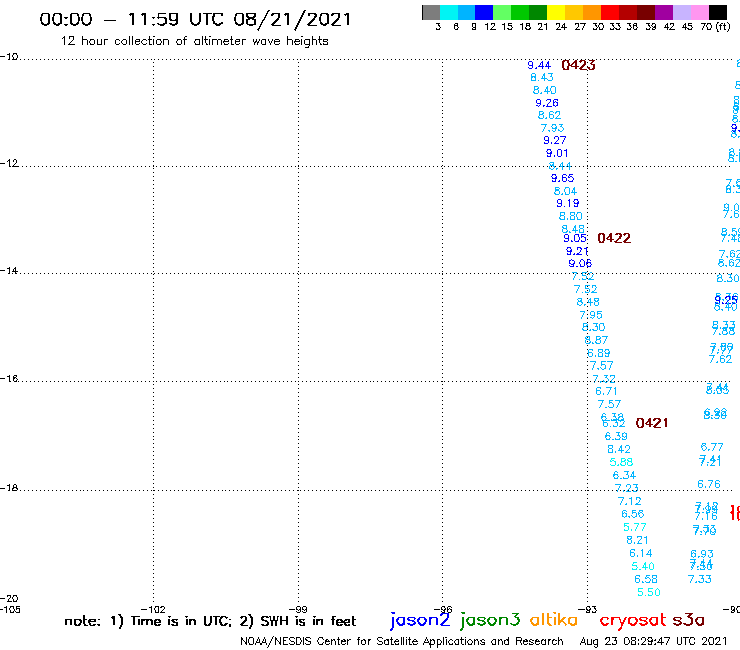Click the data point '6.34'
The width and height of the screenshot is (740, 650).
coord(624,475)
